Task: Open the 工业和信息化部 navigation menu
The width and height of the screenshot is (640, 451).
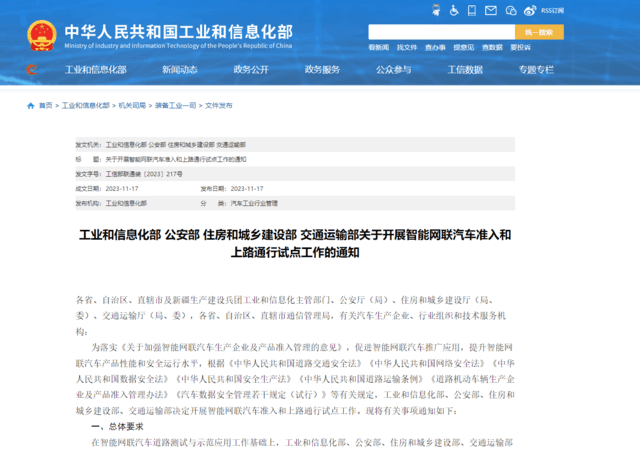Action: point(96,70)
